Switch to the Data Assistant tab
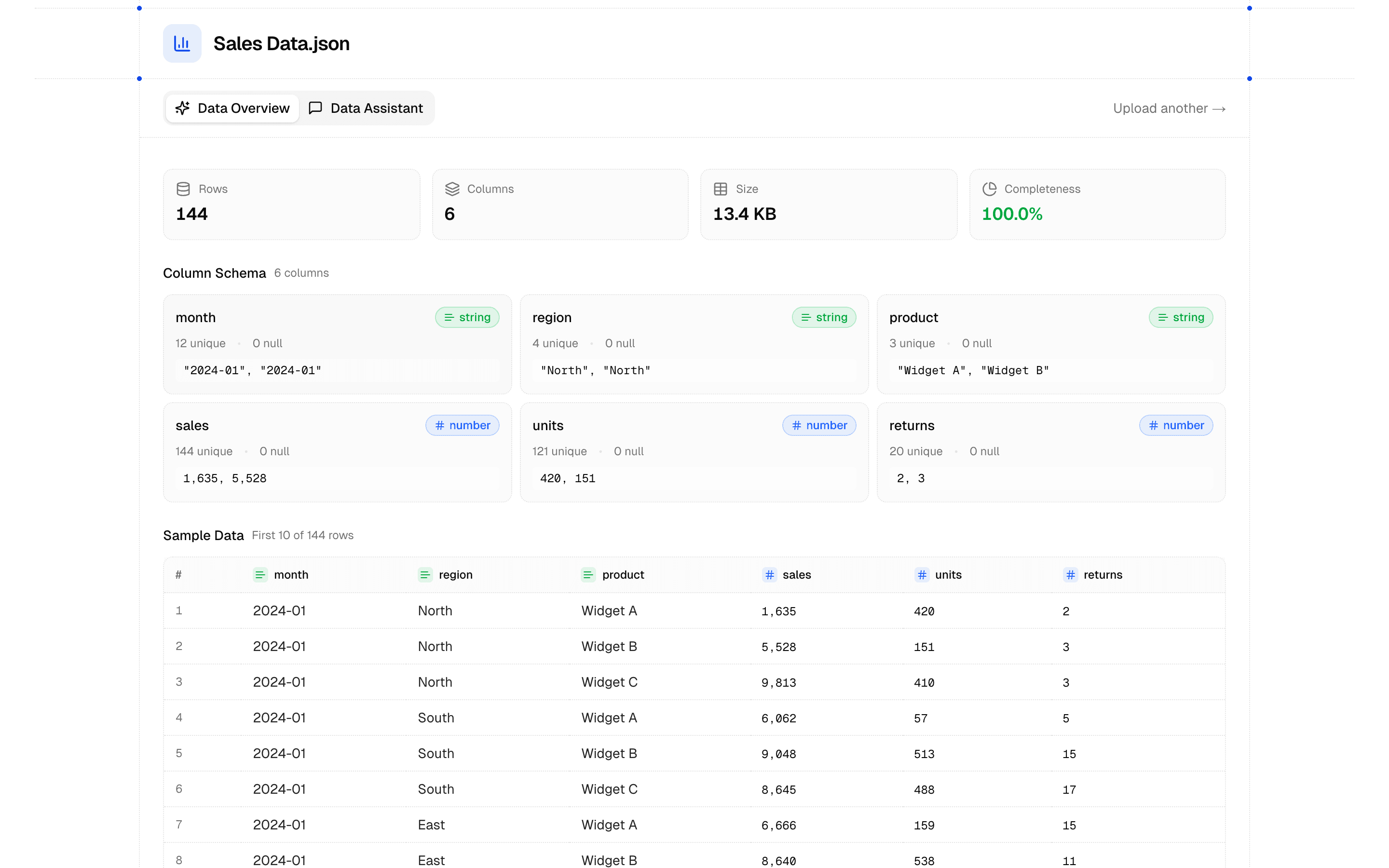The image size is (1389, 868). pyautogui.click(x=368, y=108)
